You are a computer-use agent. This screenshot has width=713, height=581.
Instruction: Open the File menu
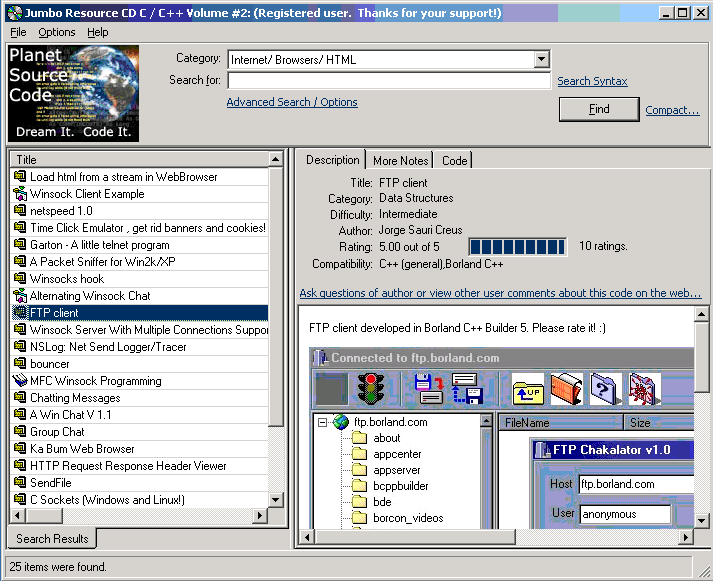point(18,32)
